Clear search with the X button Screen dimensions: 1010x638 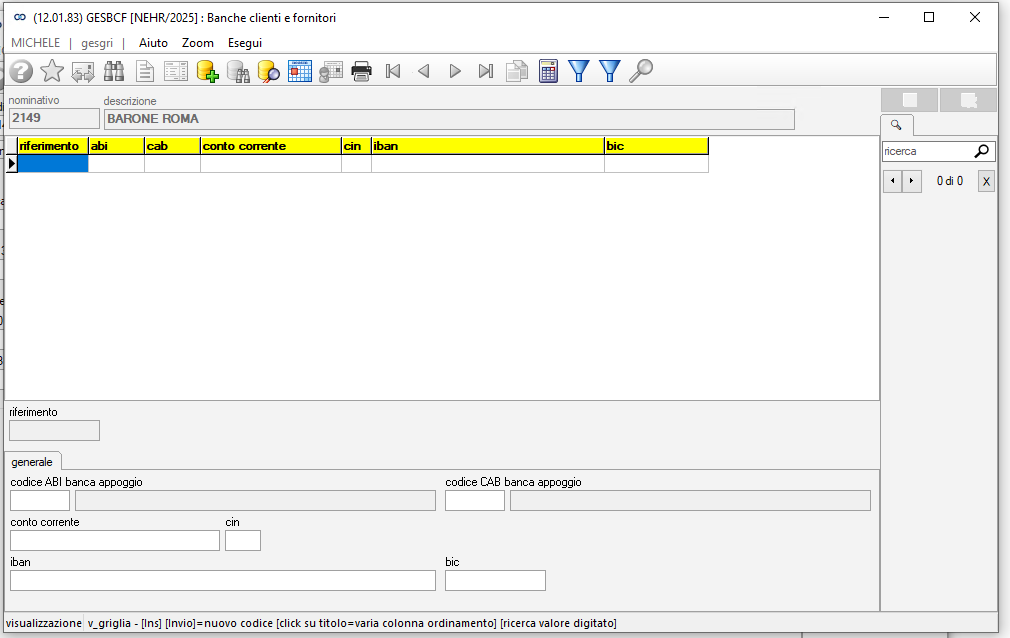click(986, 181)
